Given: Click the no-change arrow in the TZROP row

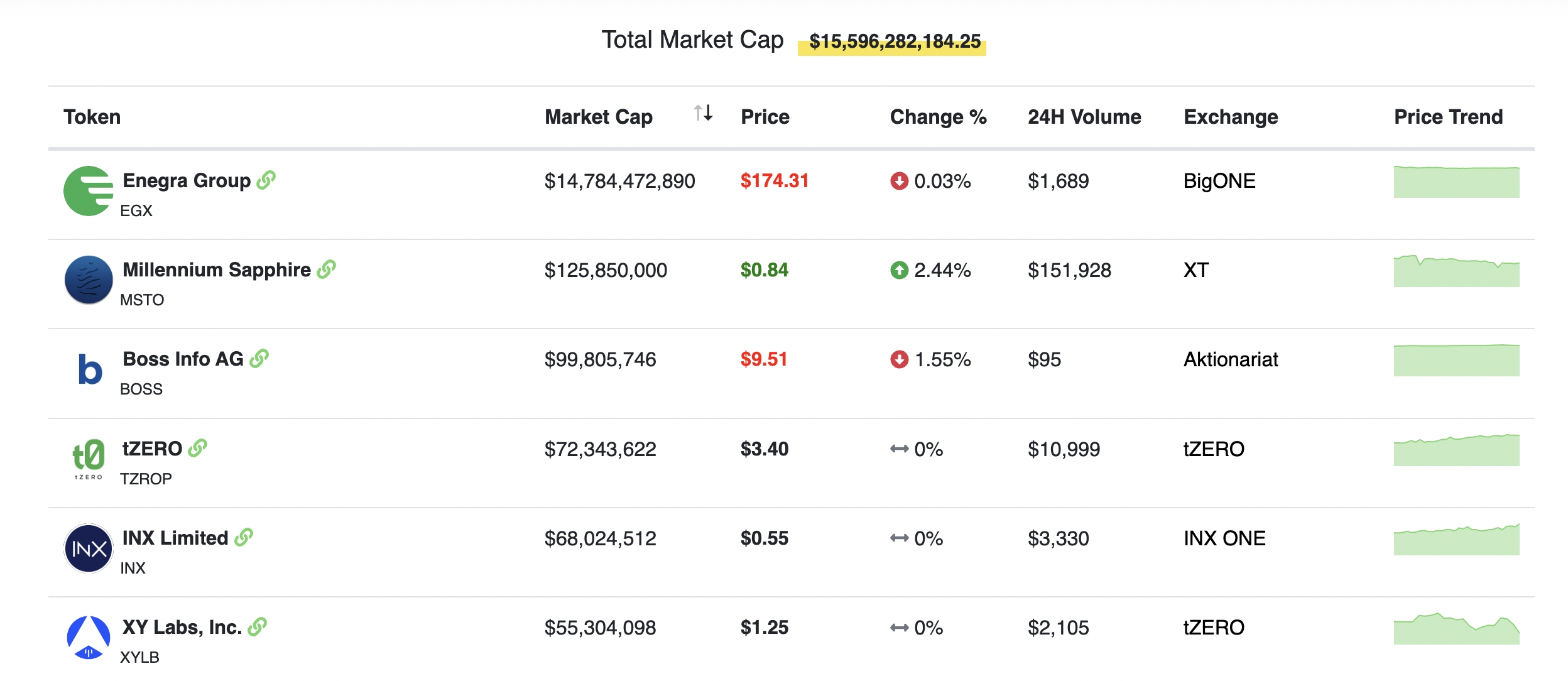Looking at the screenshot, I should coord(899,449).
